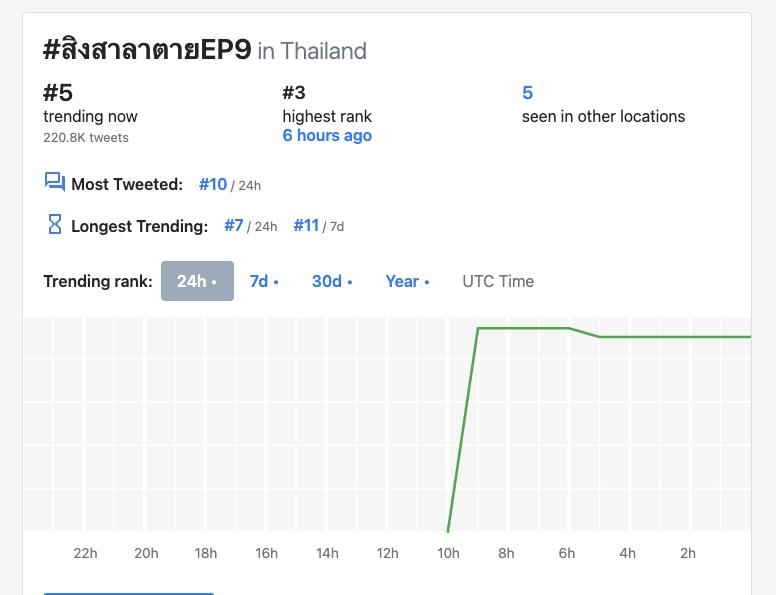Switch to the 30d trending rank tab

pyautogui.click(x=332, y=281)
